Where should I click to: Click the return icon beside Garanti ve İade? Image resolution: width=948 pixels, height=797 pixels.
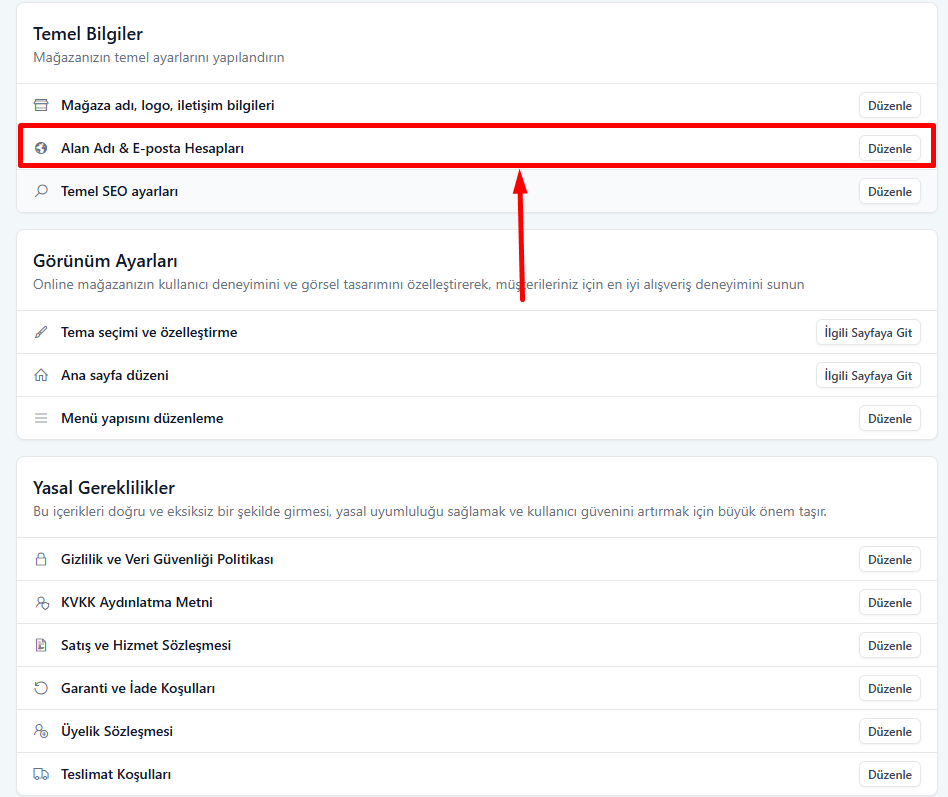click(x=41, y=688)
